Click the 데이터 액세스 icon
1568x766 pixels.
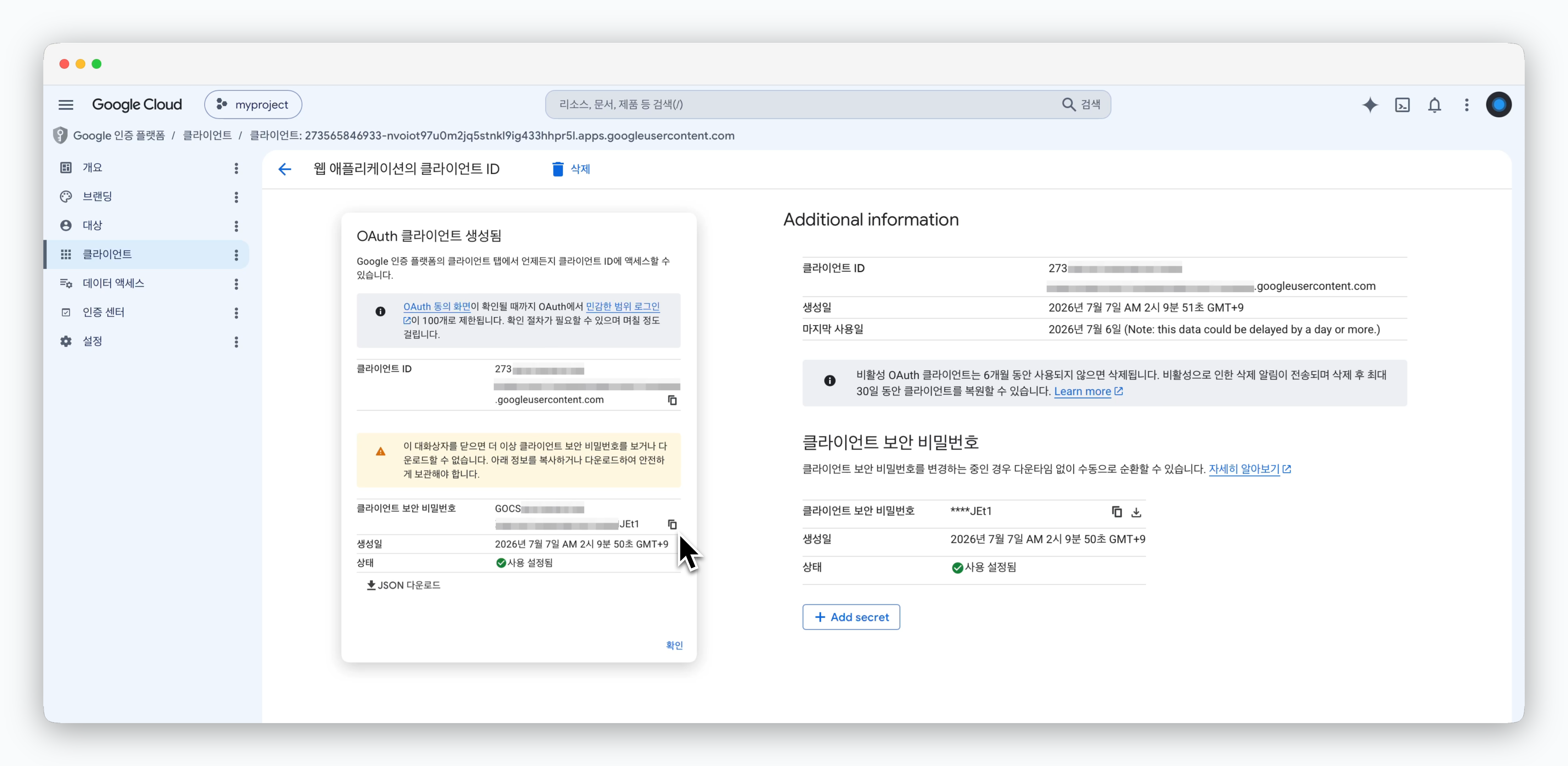66,283
